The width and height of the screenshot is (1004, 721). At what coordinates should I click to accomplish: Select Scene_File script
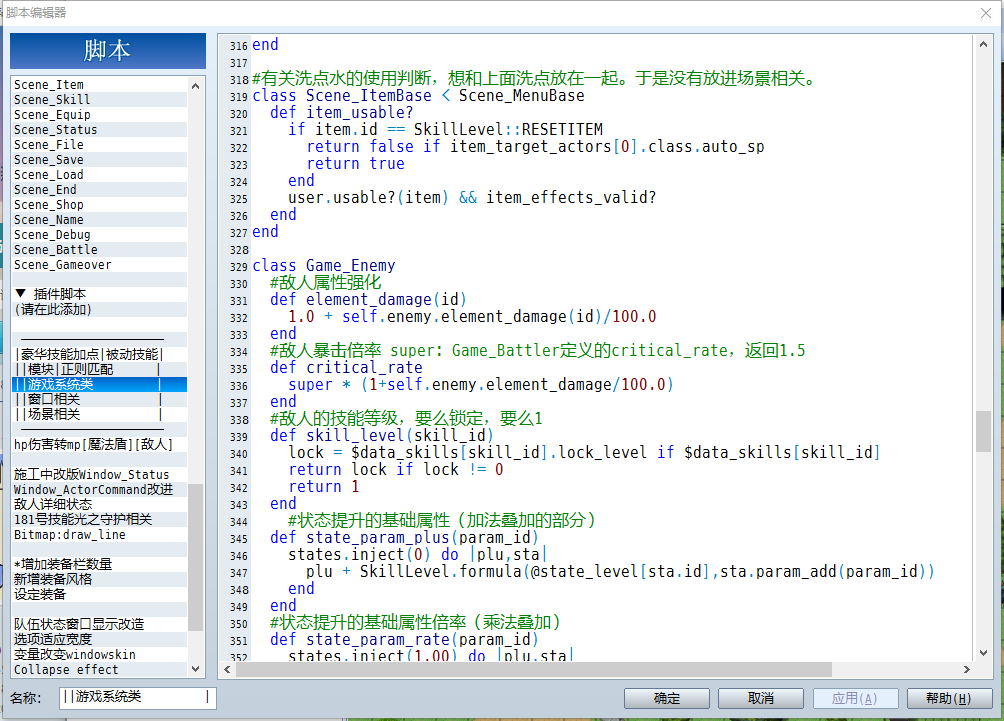99,145
